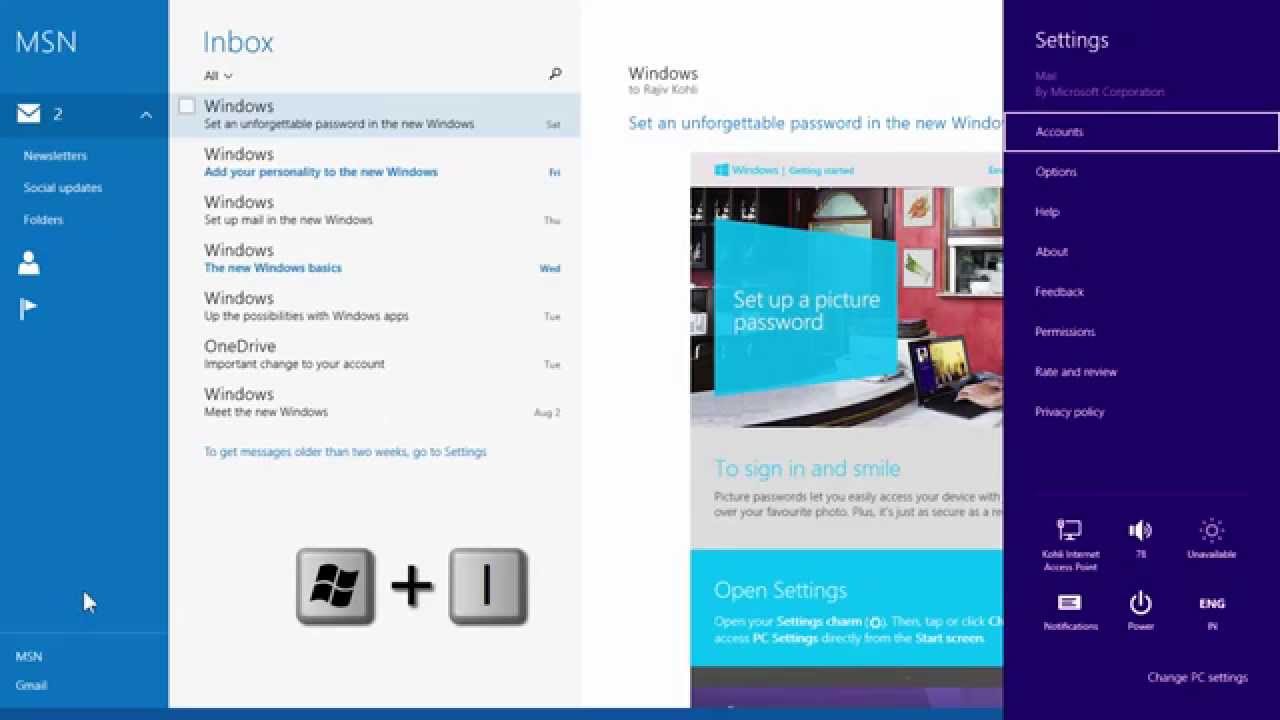Open the Newsletters folder
Viewport: 1280px width, 720px height.
click(x=55, y=156)
